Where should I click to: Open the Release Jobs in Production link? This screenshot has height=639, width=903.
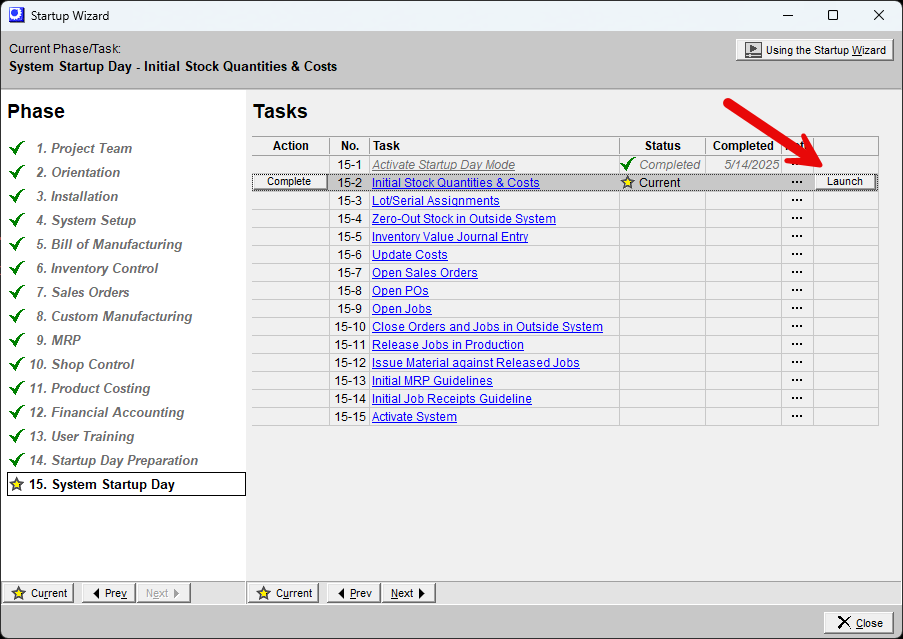[x=447, y=344]
